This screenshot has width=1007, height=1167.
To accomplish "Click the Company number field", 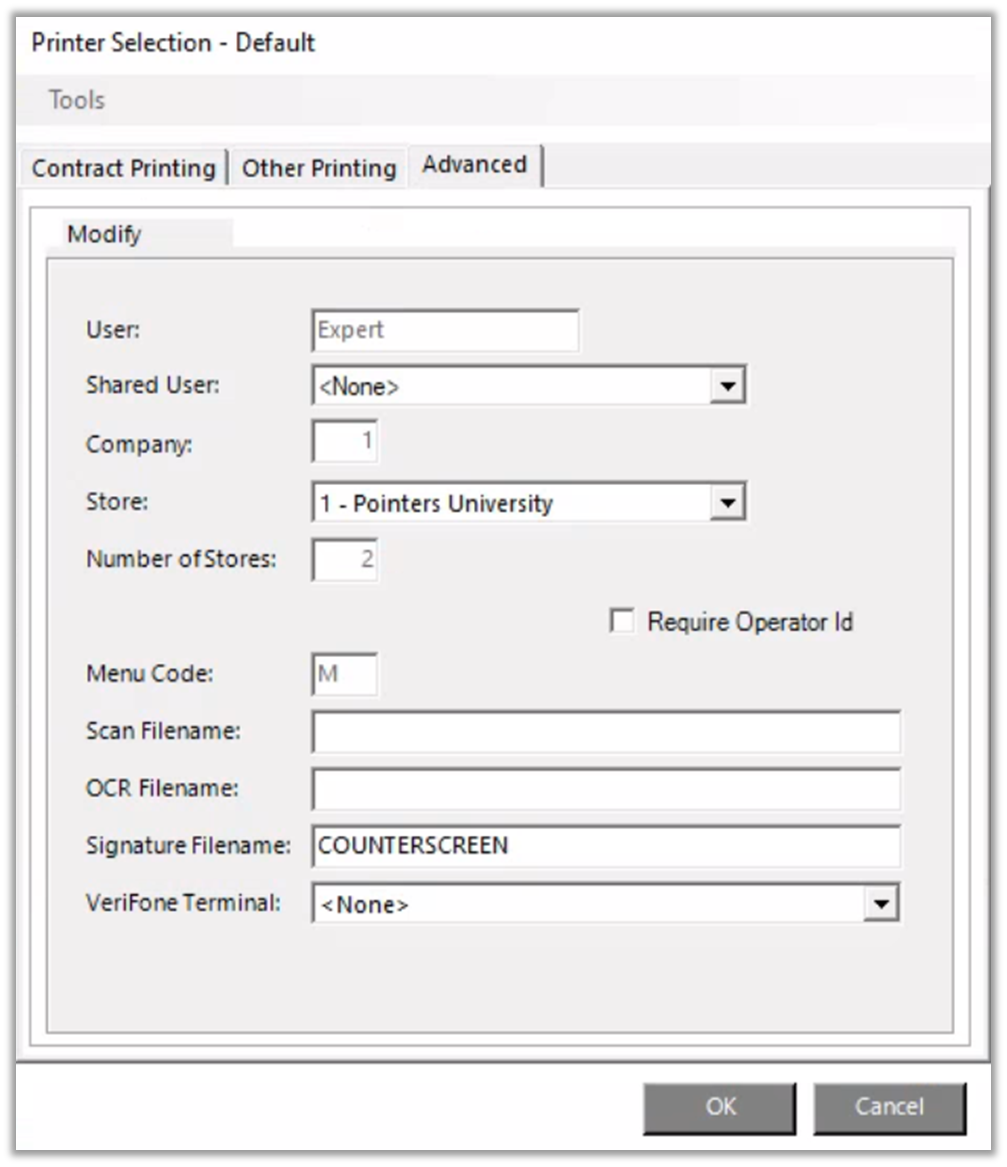I will [x=345, y=443].
